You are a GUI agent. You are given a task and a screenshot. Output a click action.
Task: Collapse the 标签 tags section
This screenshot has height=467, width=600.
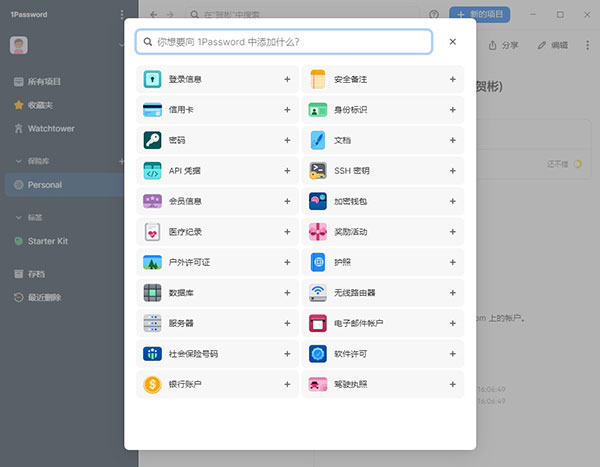[x=18, y=217]
